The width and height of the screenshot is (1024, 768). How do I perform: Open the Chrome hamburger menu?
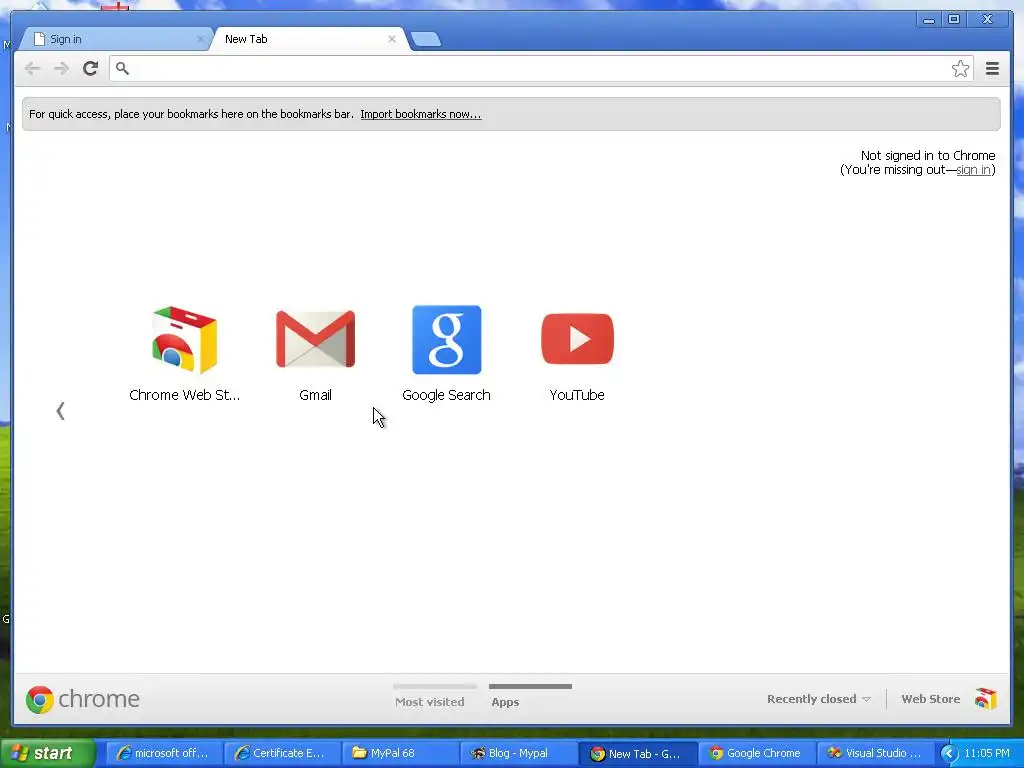coord(992,69)
